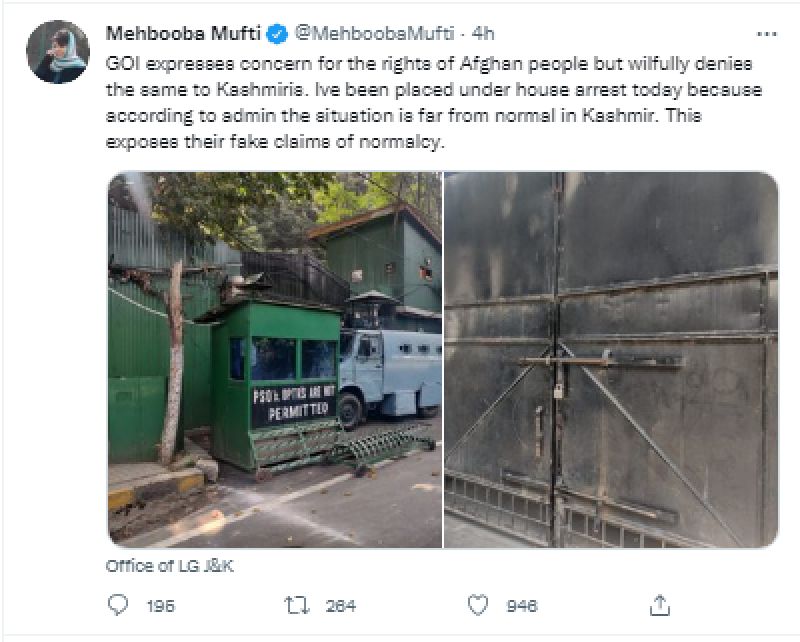Open the Office of LG J&K link

170,565
